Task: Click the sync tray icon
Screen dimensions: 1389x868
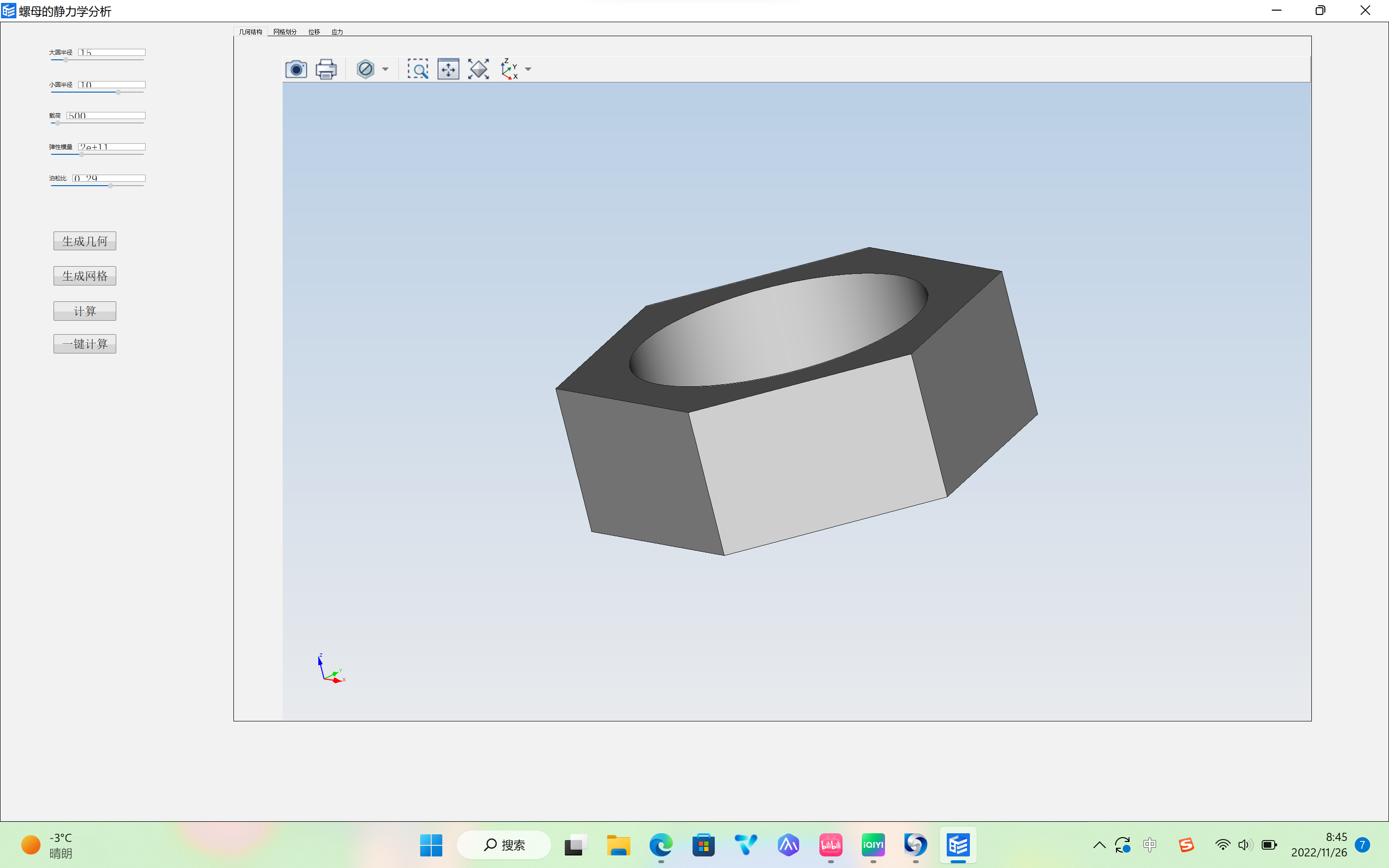Action: (1123, 845)
